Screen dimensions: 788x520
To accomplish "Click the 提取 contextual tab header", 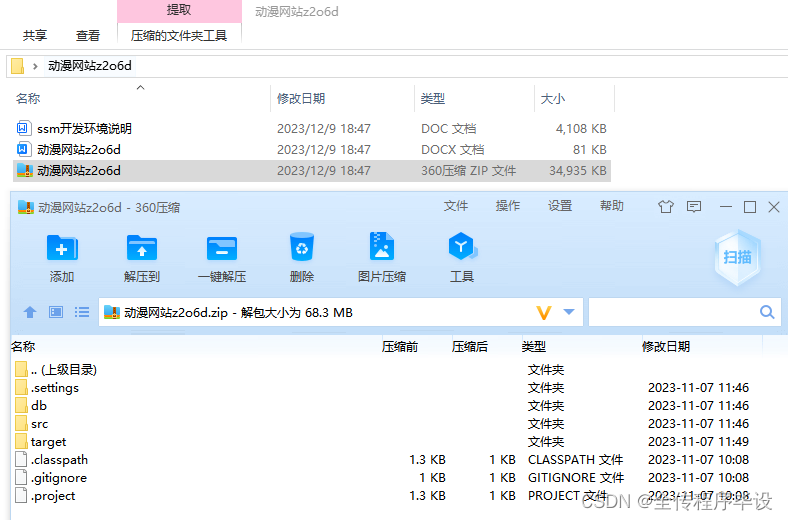I will click(179, 10).
